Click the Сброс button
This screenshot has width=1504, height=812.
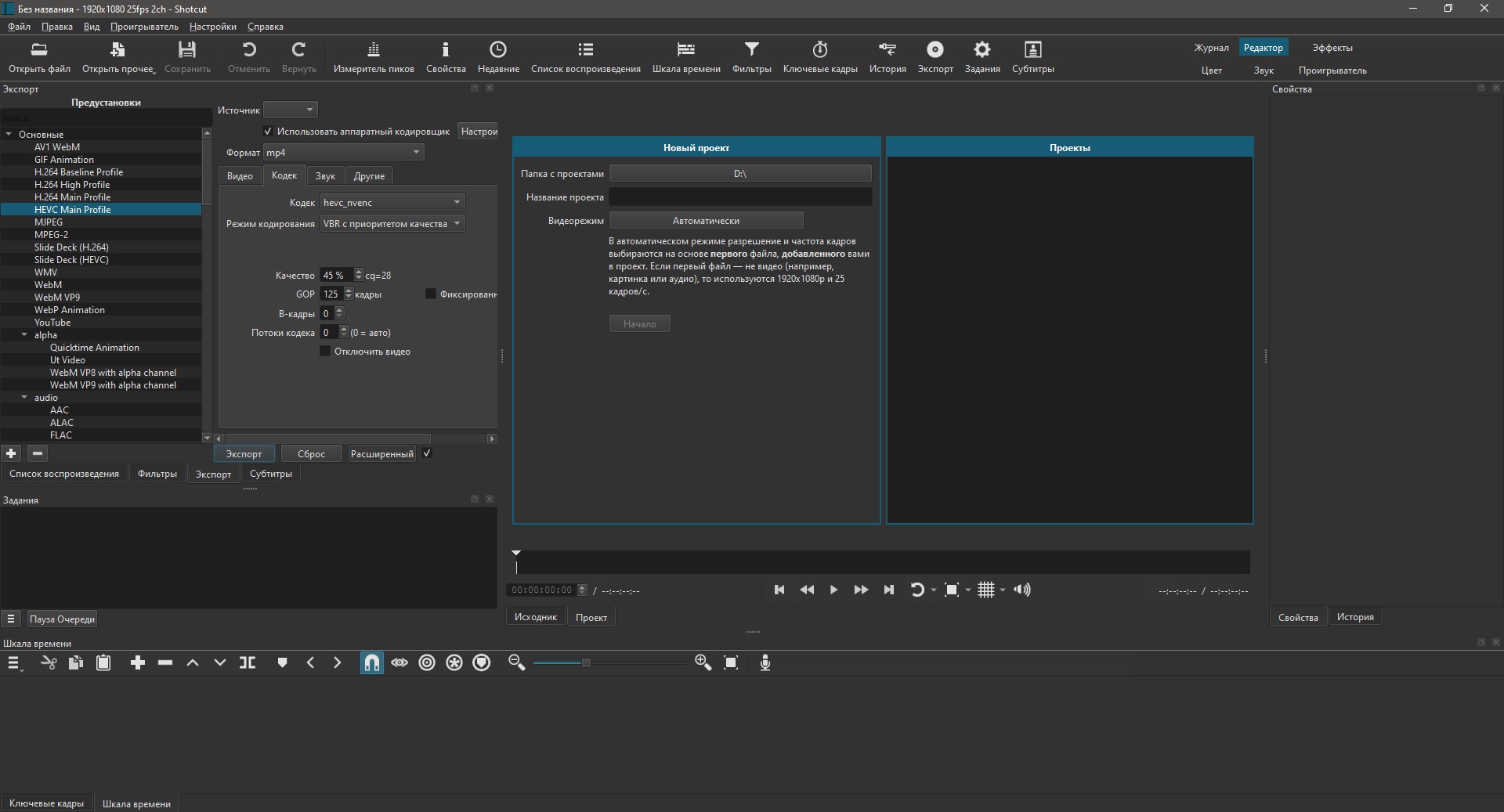pos(311,454)
